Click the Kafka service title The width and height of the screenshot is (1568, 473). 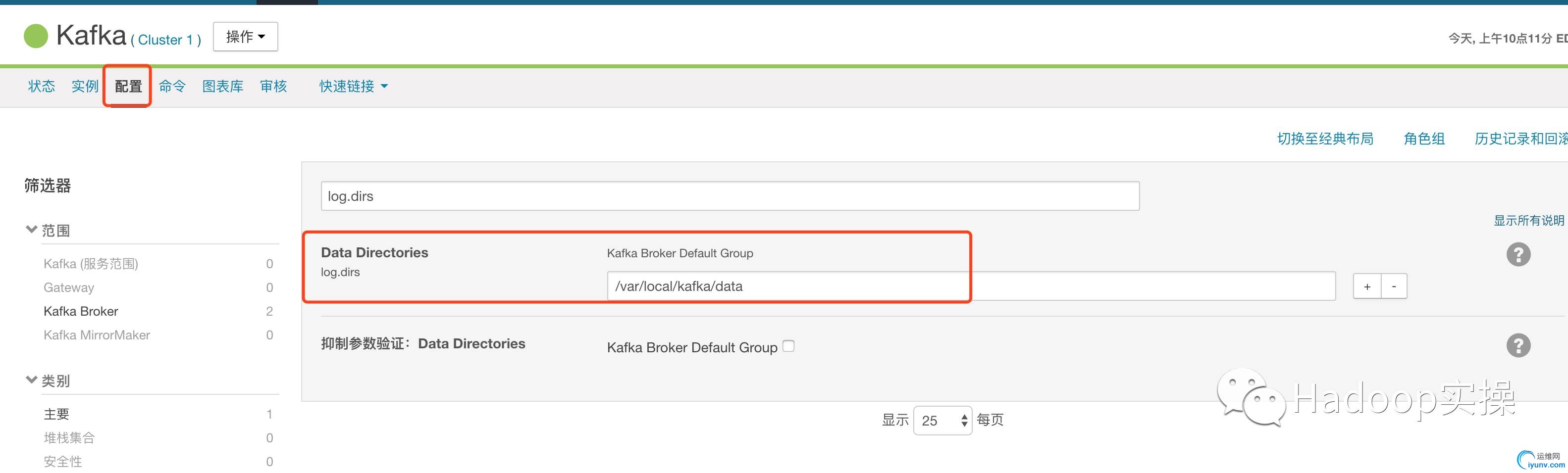click(91, 35)
